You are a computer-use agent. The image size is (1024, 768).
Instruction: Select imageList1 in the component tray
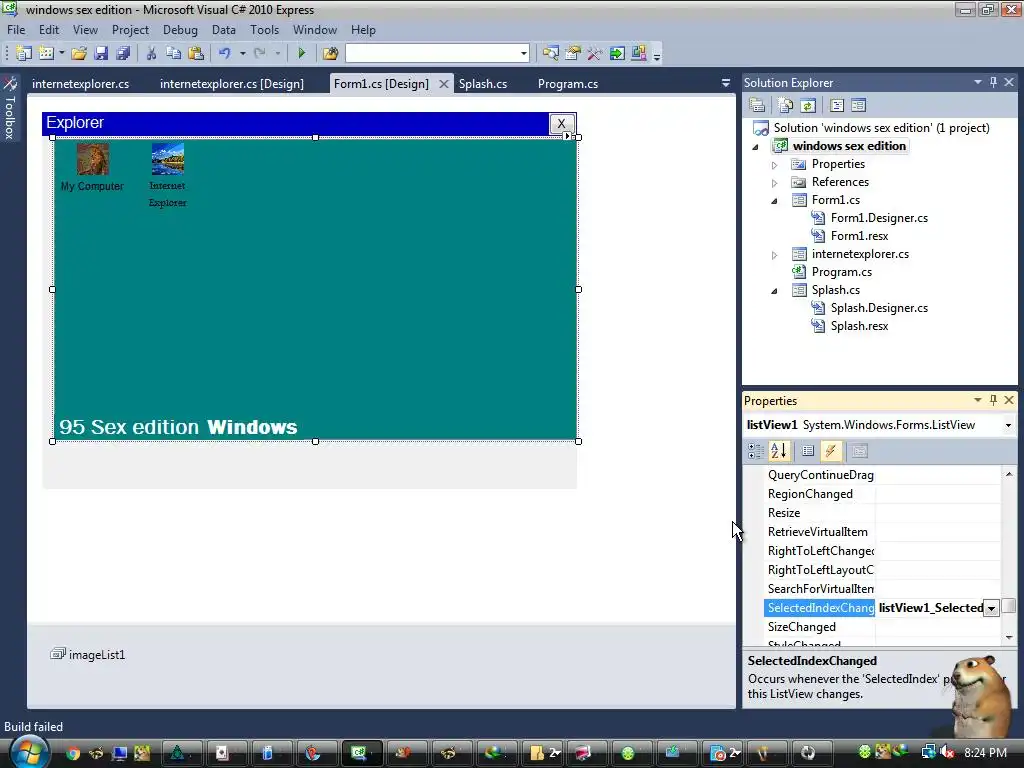point(88,654)
